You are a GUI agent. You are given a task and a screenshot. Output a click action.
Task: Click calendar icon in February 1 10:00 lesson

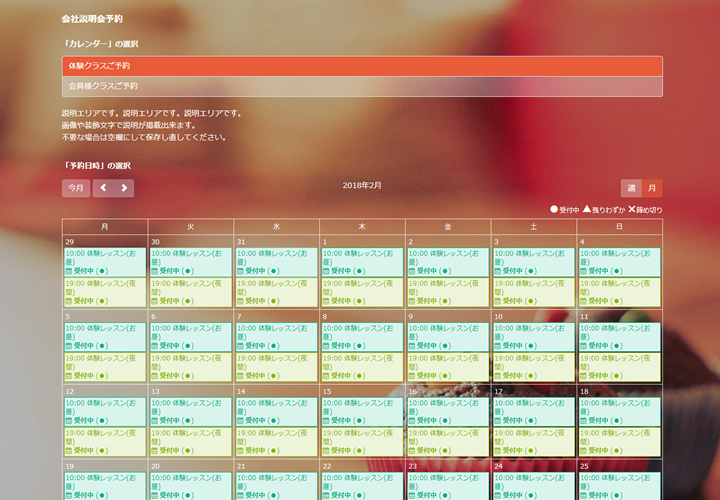coord(326,271)
